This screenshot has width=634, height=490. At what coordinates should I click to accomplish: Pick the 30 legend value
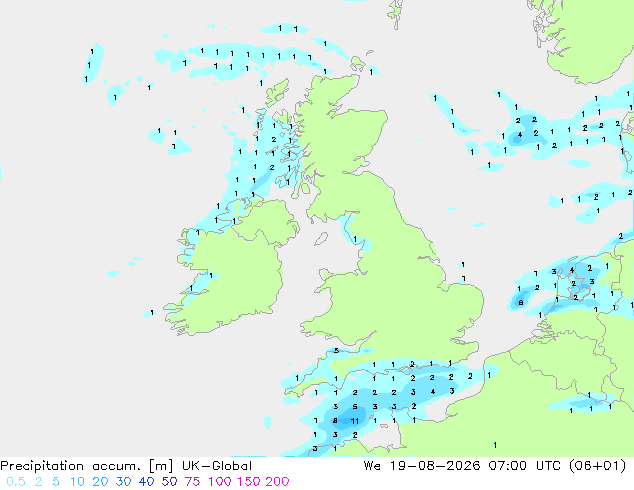pos(123,482)
